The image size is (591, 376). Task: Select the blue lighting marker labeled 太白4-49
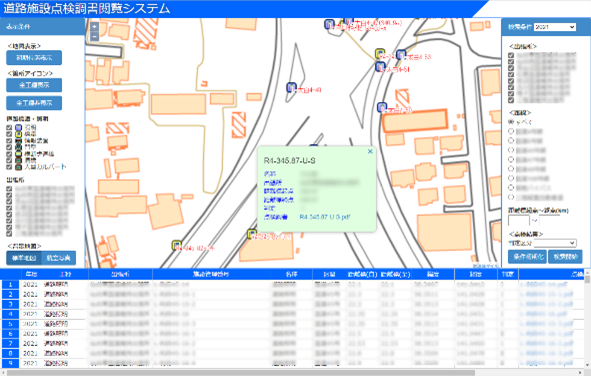coord(291,88)
